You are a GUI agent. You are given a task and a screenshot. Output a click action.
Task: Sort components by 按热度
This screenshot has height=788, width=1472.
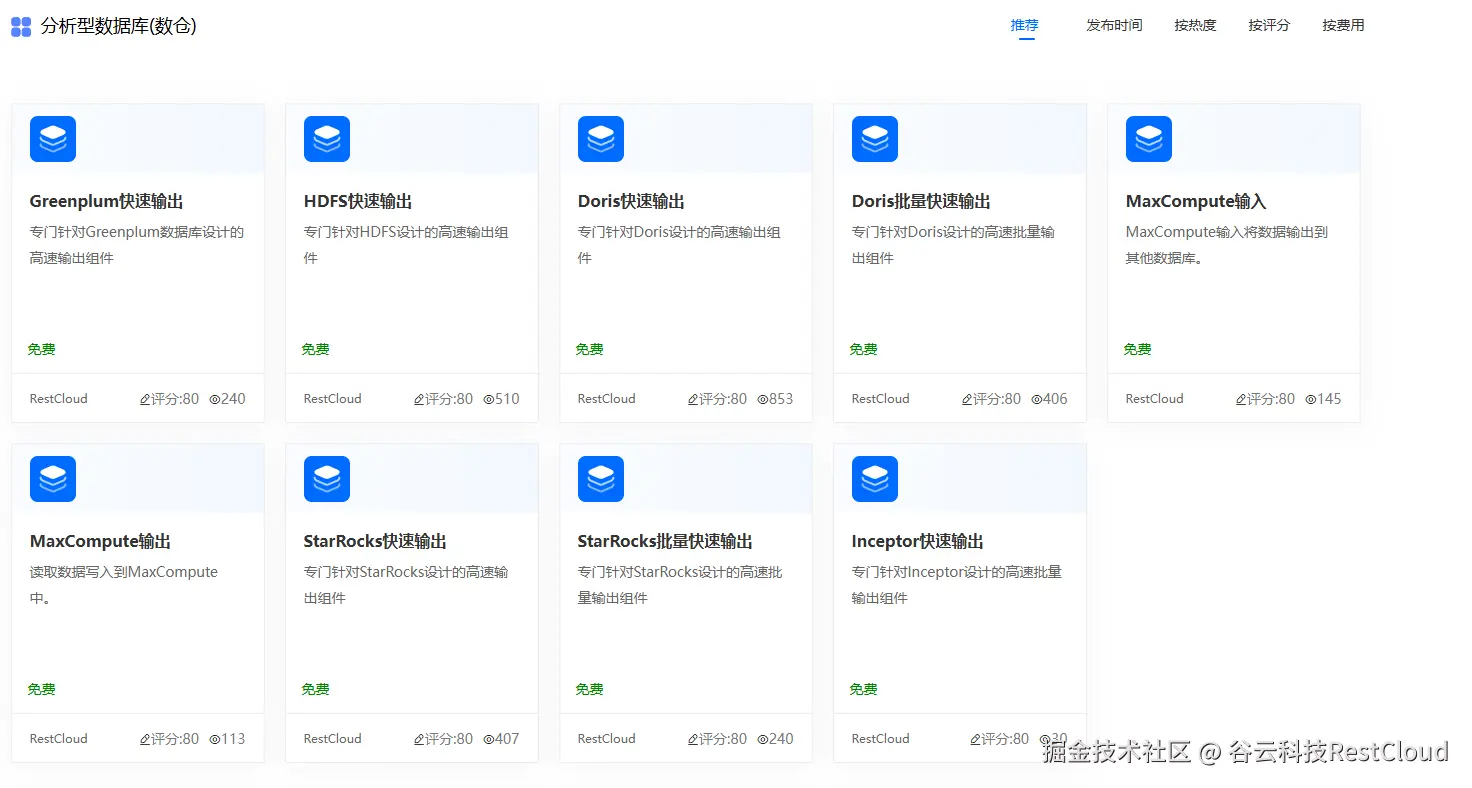pyautogui.click(x=1195, y=24)
